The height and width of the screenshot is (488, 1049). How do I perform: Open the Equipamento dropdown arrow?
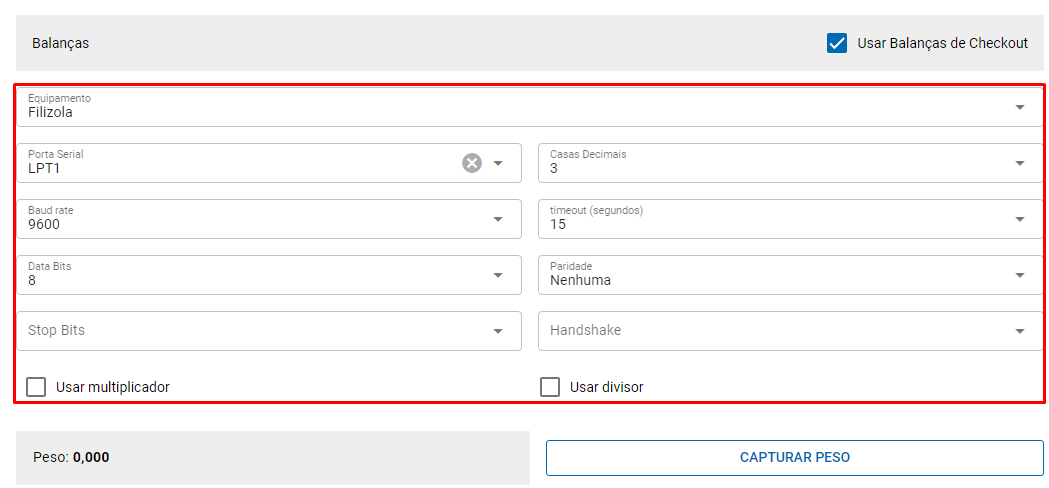click(x=1019, y=107)
